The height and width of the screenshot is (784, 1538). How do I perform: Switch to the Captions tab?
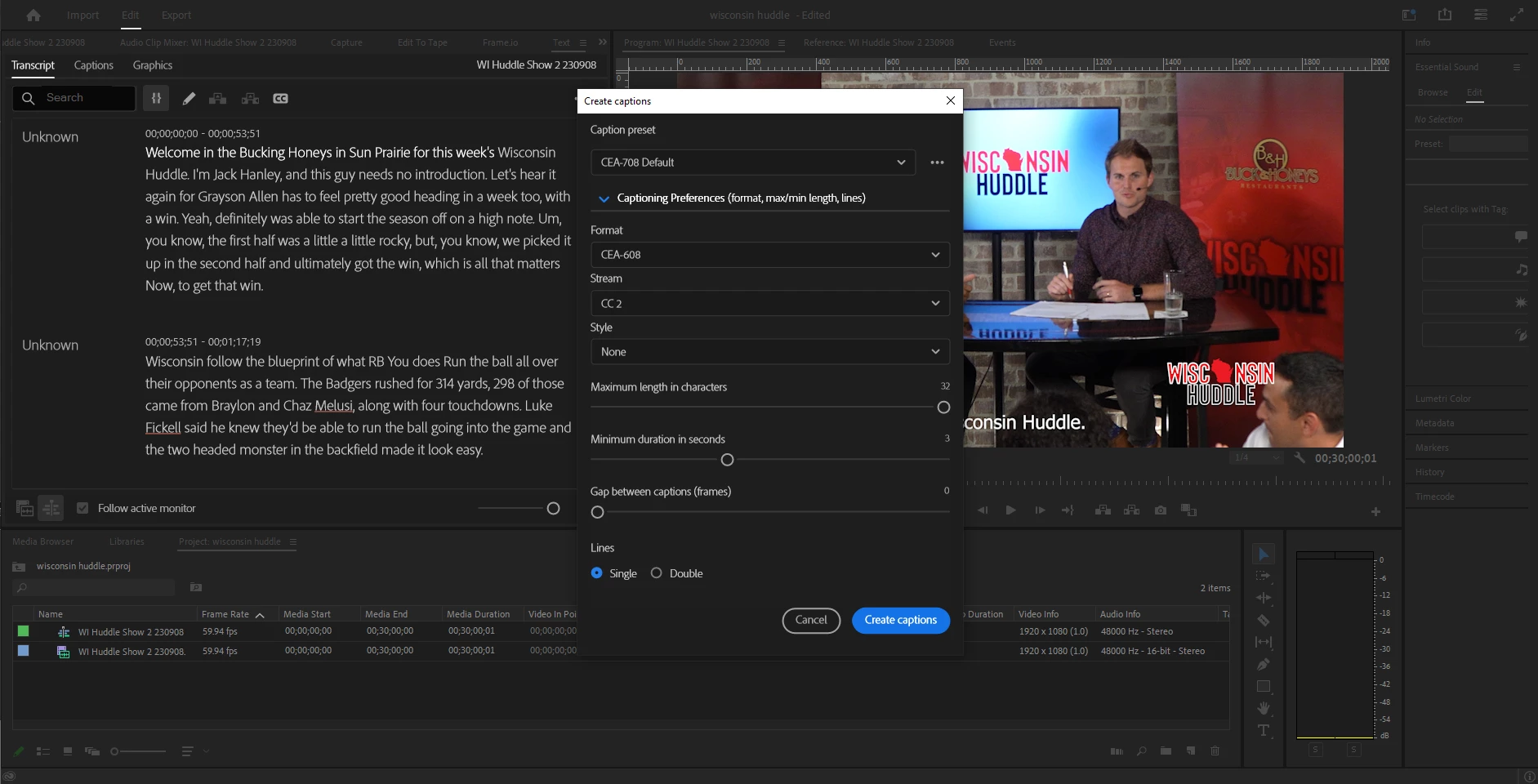click(x=94, y=65)
